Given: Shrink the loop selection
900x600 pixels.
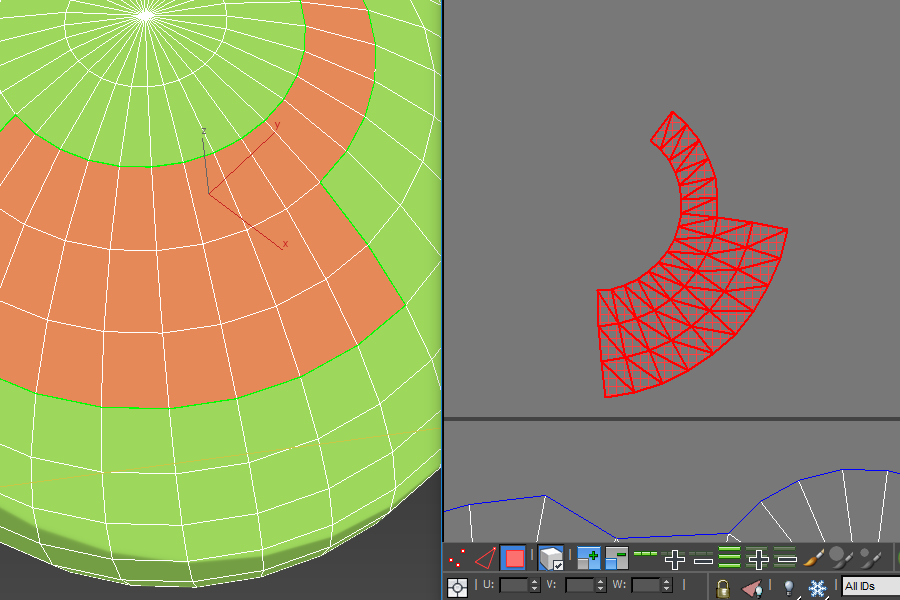Looking at the screenshot, I should coord(703,559).
